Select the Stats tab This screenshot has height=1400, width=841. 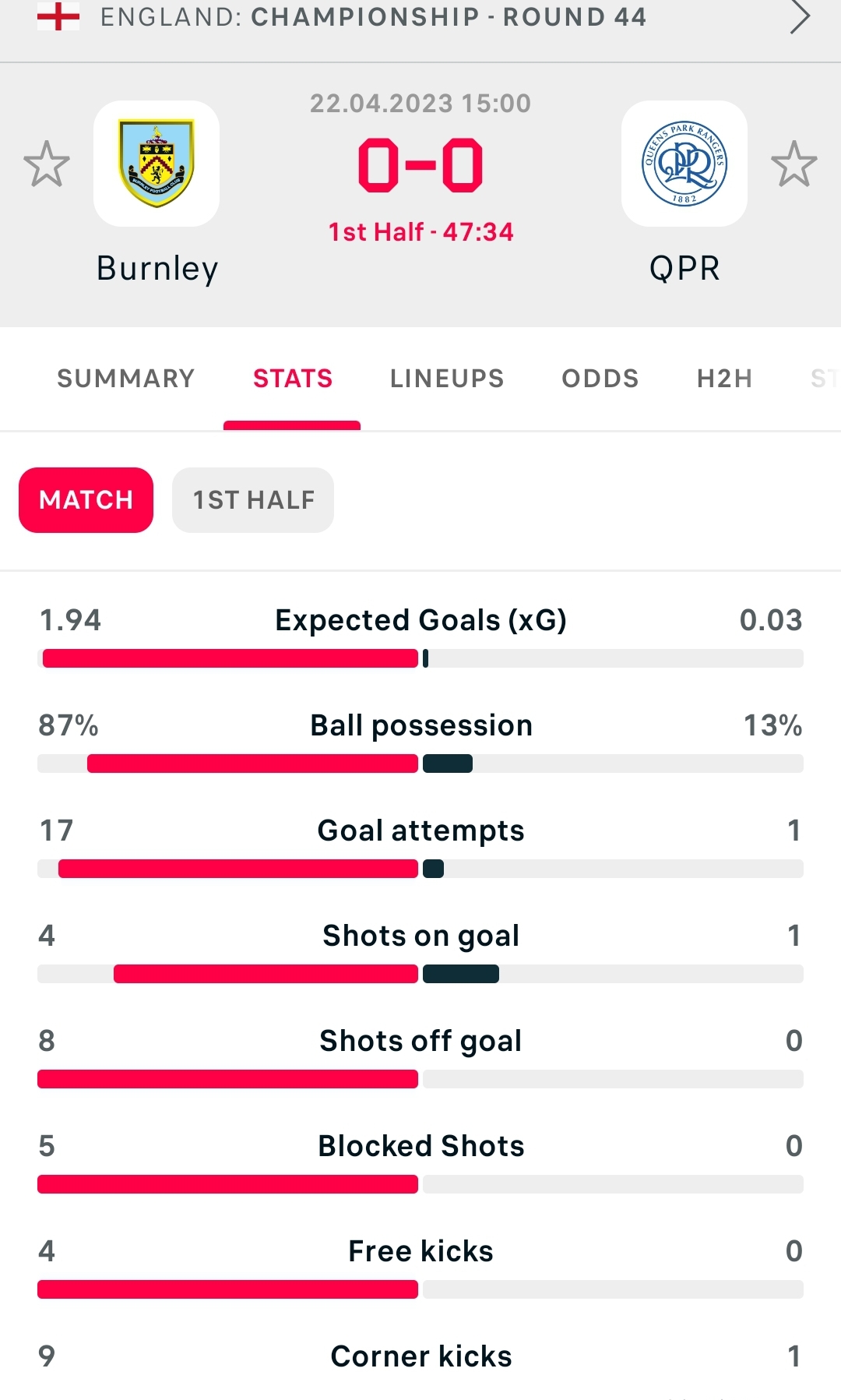tap(292, 379)
